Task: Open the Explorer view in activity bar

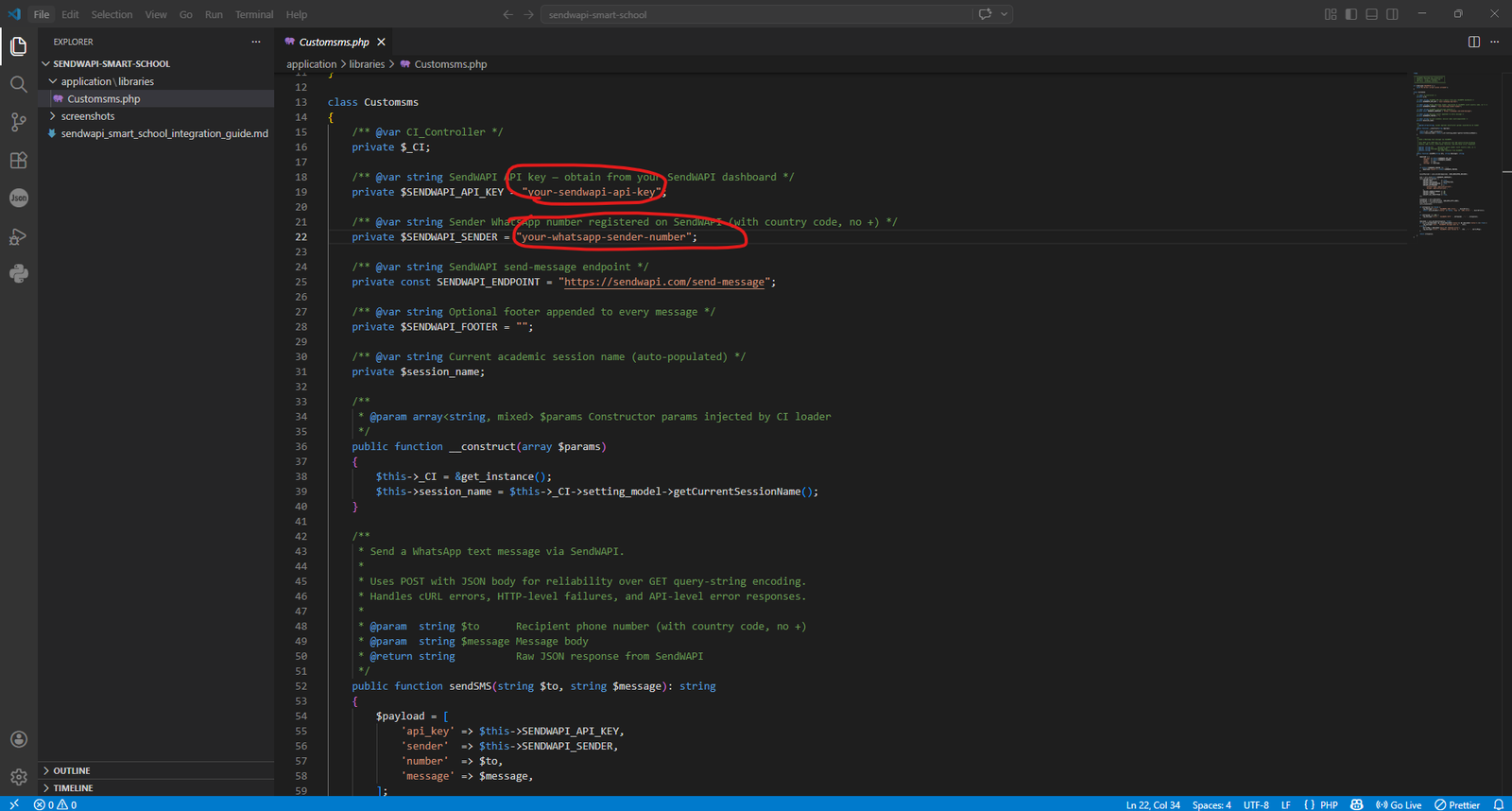Action: point(19,46)
